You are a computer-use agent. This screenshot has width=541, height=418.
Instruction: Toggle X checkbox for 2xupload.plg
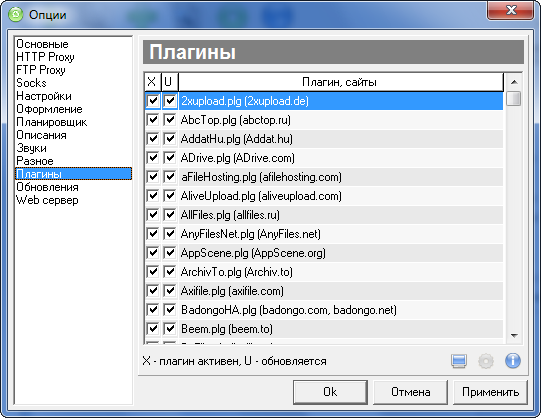click(153, 101)
